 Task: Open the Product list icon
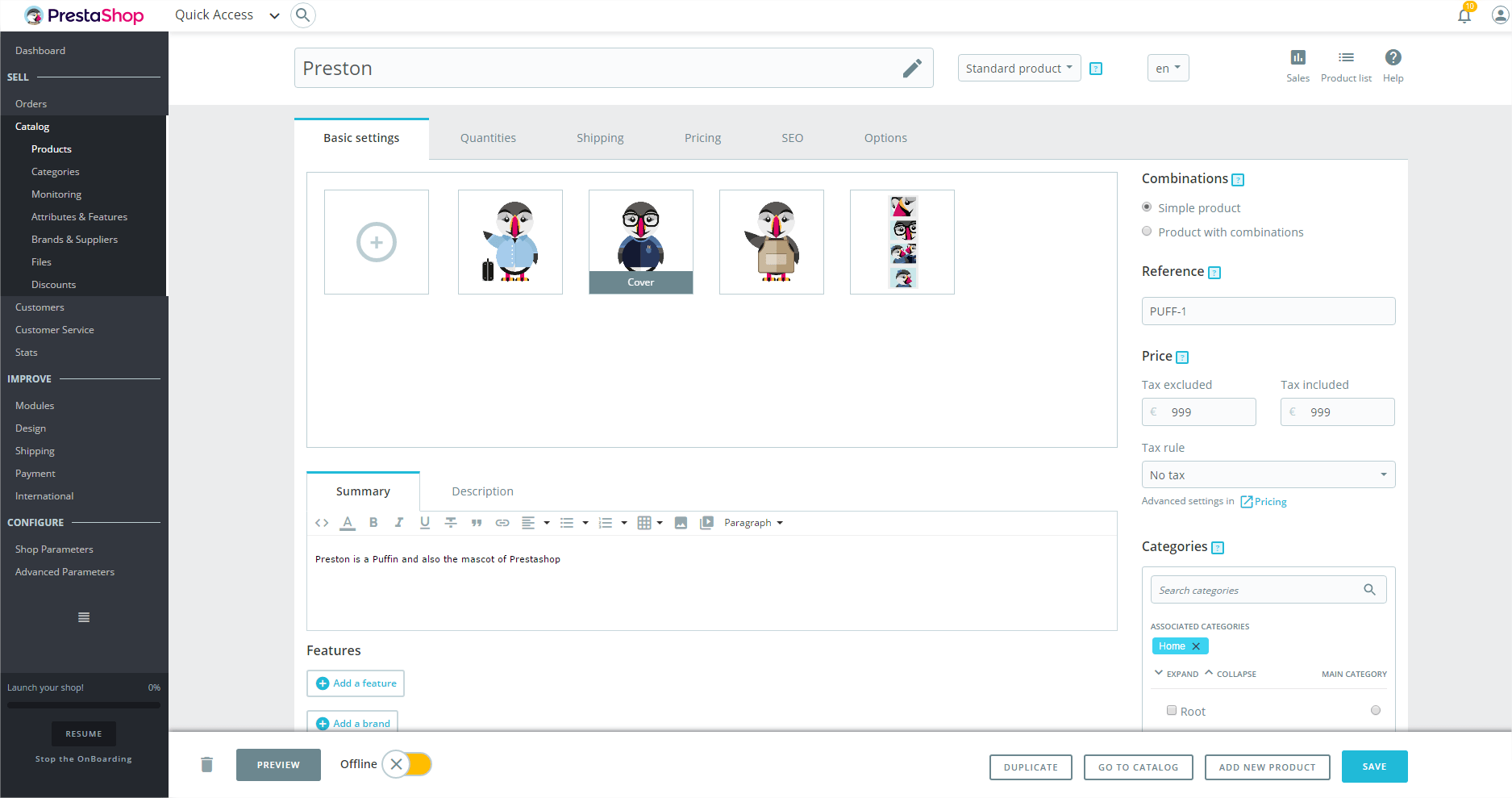click(1346, 57)
